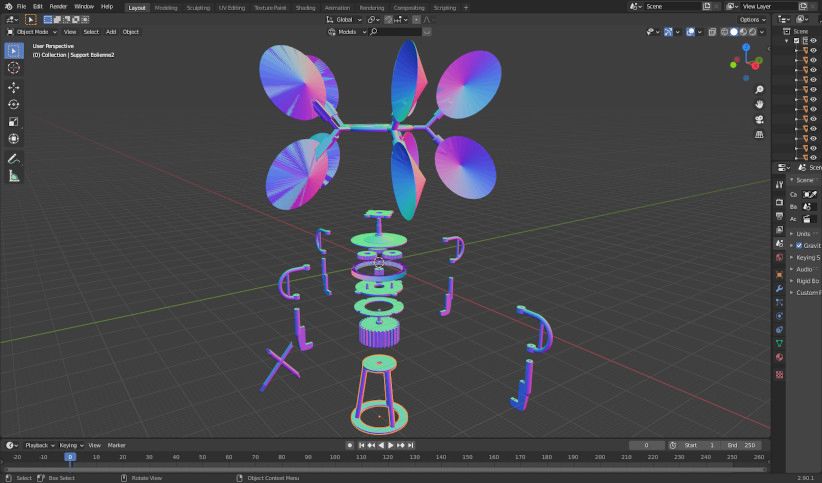Expand the Rigid Body World panel
The image size is (822, 483).
tap(805, 281)
